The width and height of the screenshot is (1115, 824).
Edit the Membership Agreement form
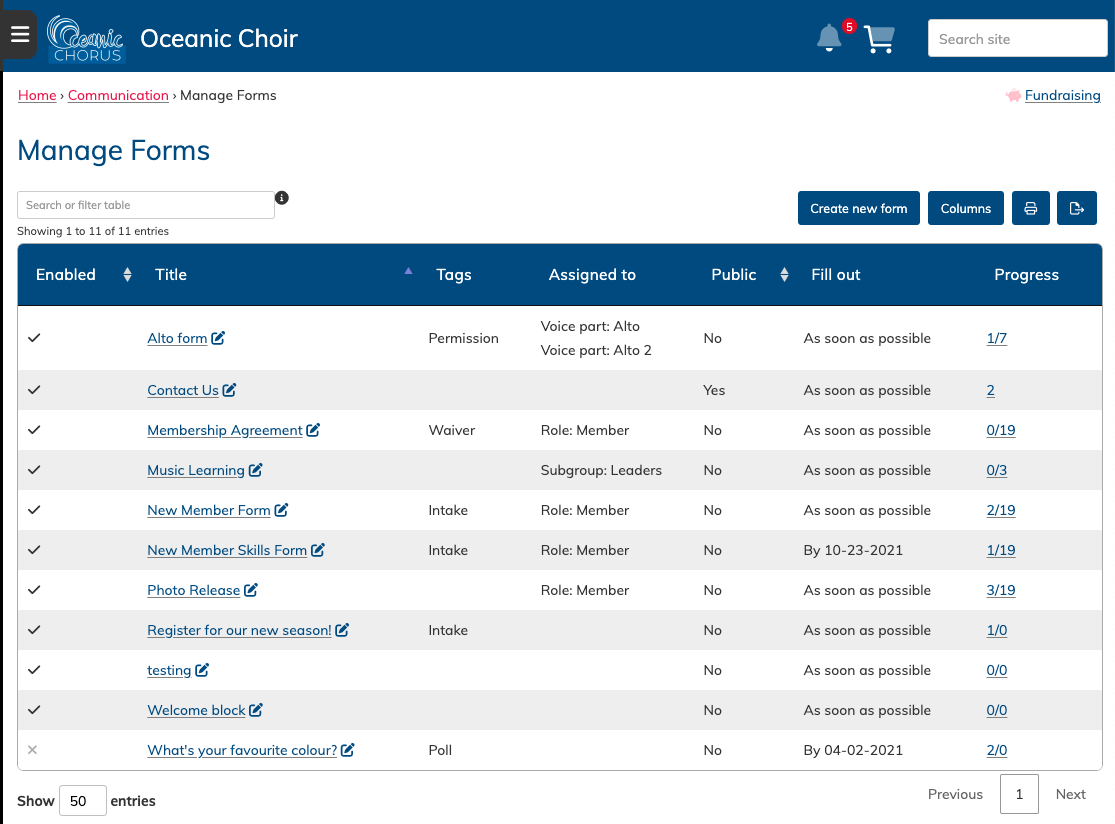click(313, 429)
